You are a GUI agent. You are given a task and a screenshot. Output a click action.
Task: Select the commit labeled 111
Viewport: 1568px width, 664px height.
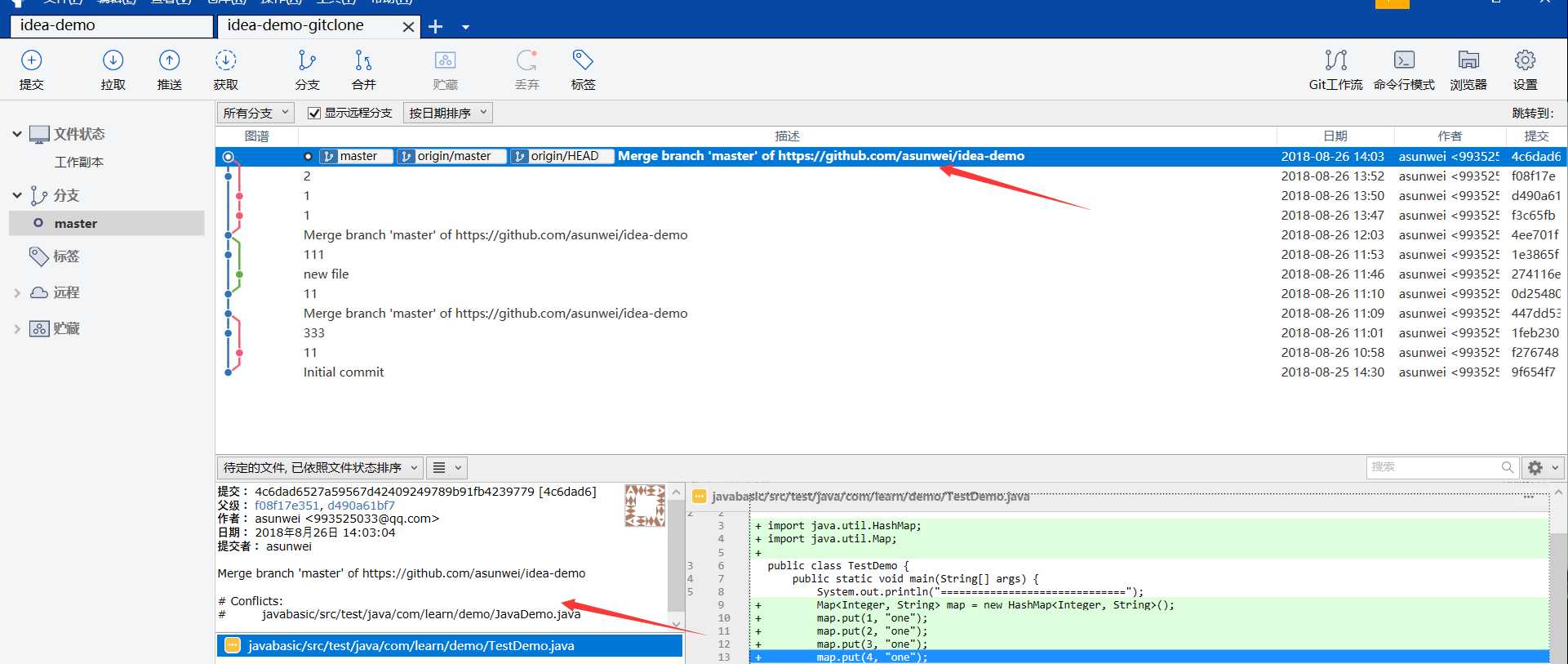(890, 255)
